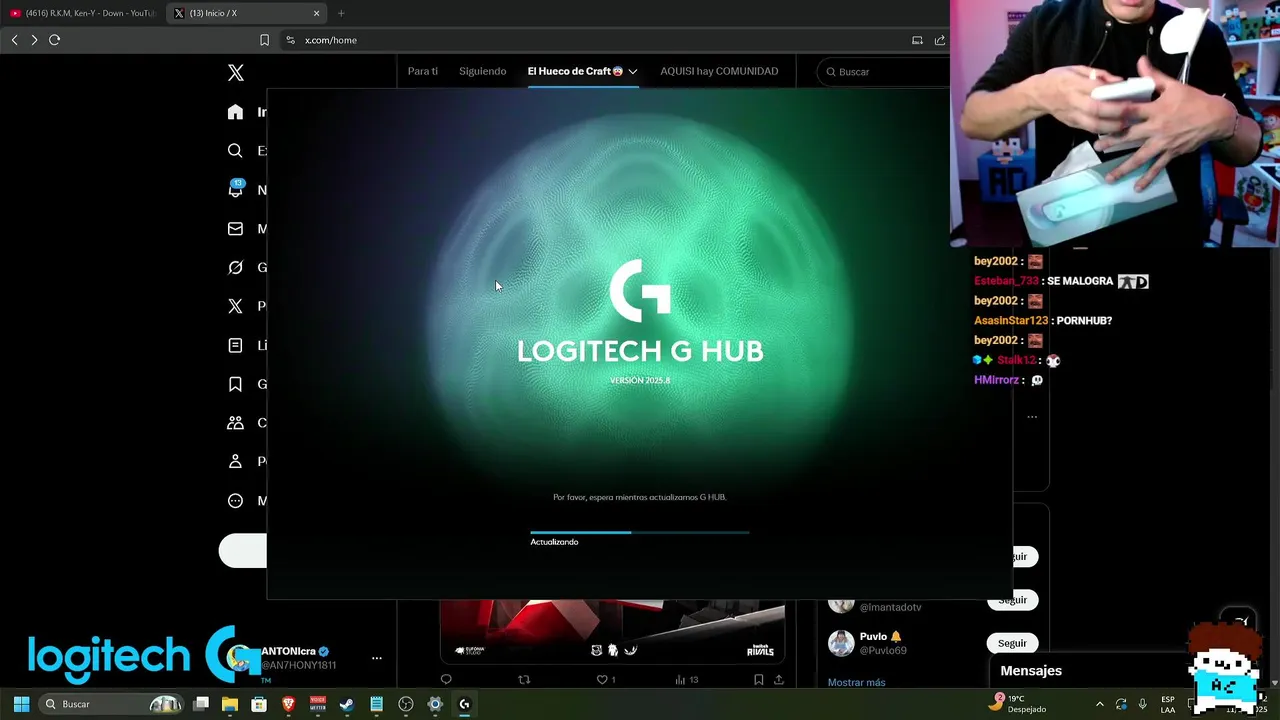Open OBS Studio taskbar icon
Viewport: 1280px width, 720px height.
pyautogui.click(x=406, y=704)
